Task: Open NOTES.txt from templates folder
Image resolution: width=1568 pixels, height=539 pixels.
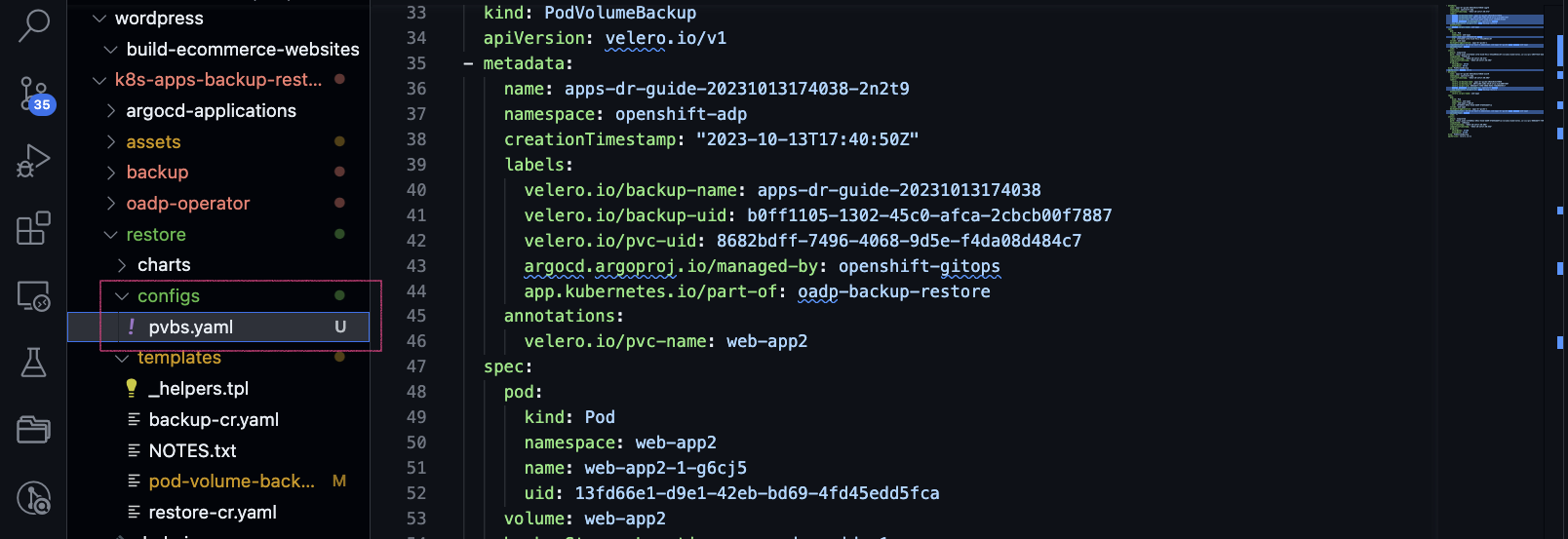Action: [x=192, y=451]
